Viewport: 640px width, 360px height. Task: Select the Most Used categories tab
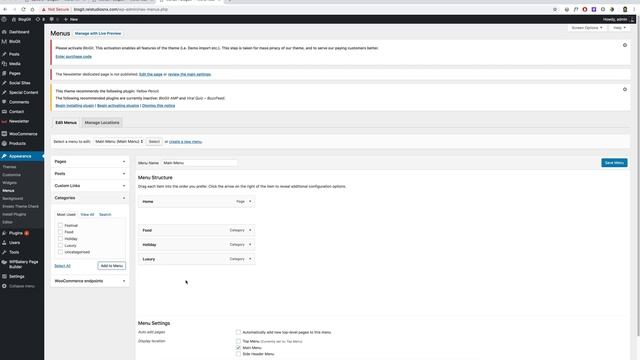pos(66,214)
